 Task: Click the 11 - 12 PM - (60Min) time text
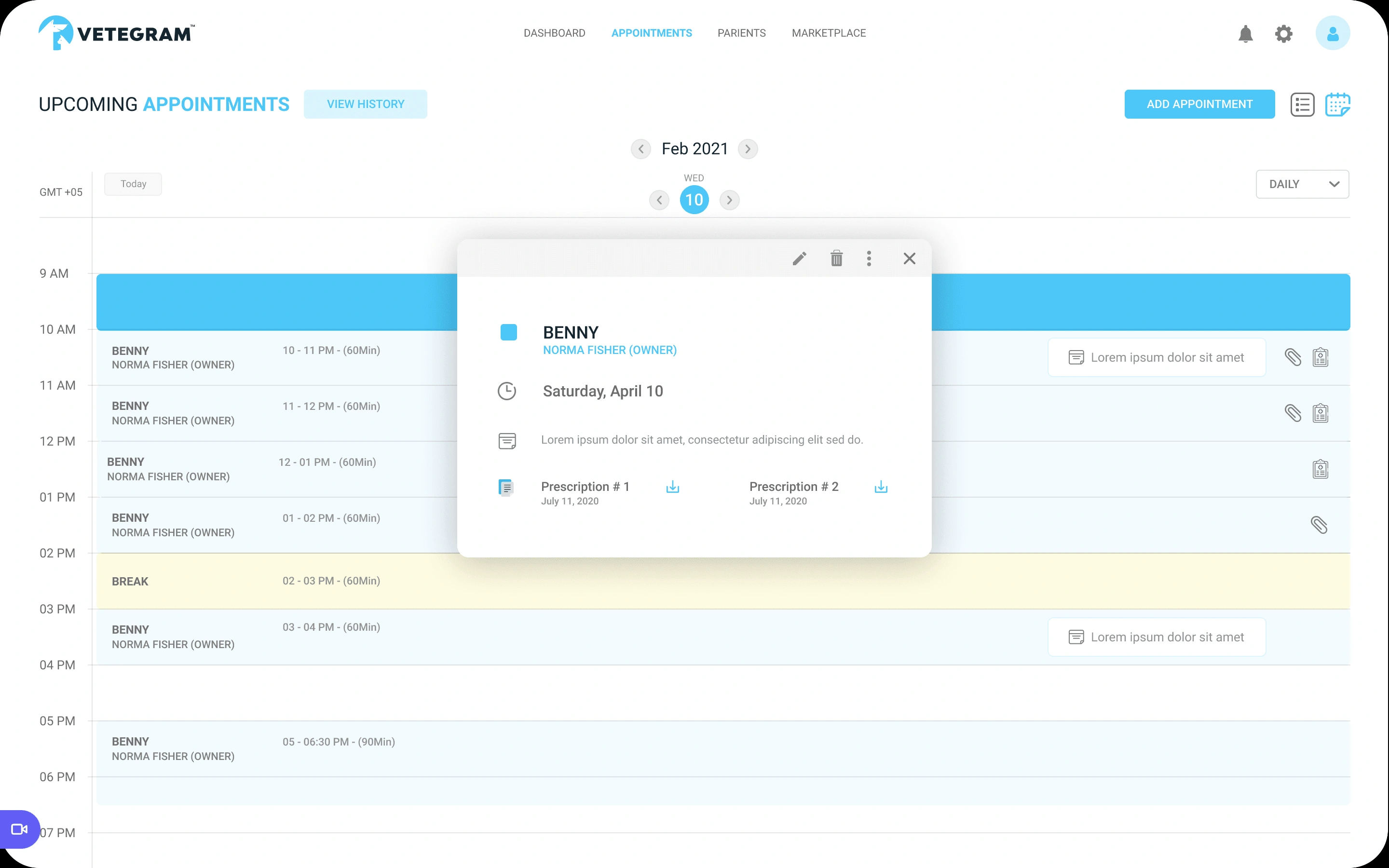[x=331, y=406]
